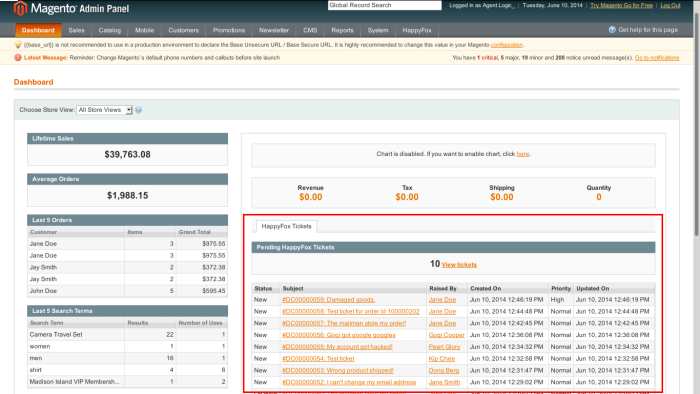Click the store view help icon
This screenshot has width=700, height=394.
138,110
